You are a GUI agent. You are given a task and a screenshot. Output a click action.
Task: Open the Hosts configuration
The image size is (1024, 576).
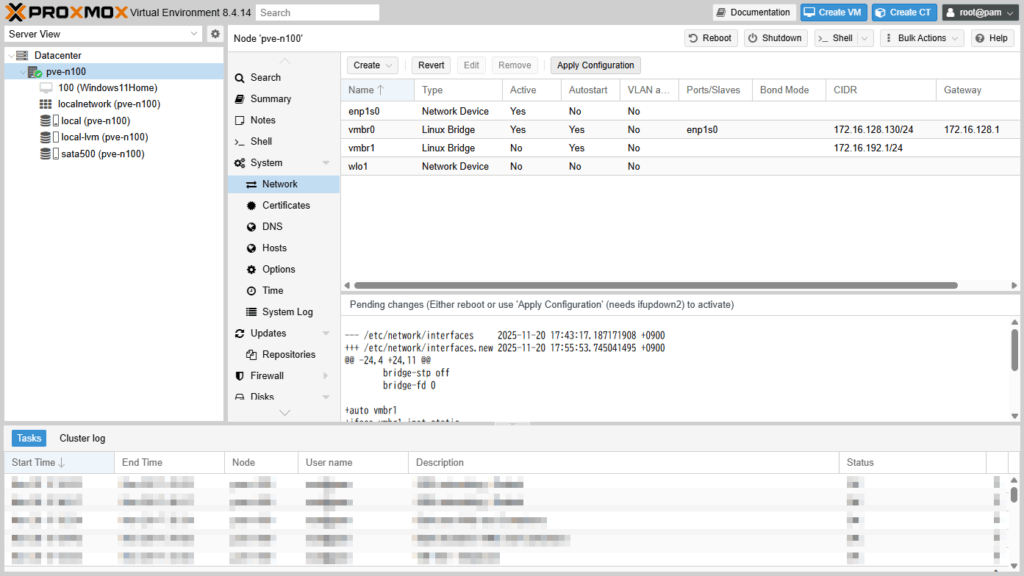(274, 248)
